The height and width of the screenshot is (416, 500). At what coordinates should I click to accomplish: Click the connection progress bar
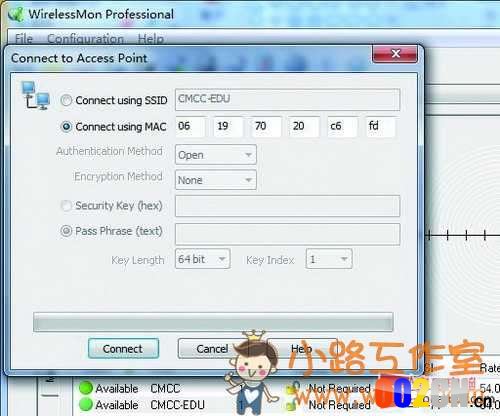(213, 322)
